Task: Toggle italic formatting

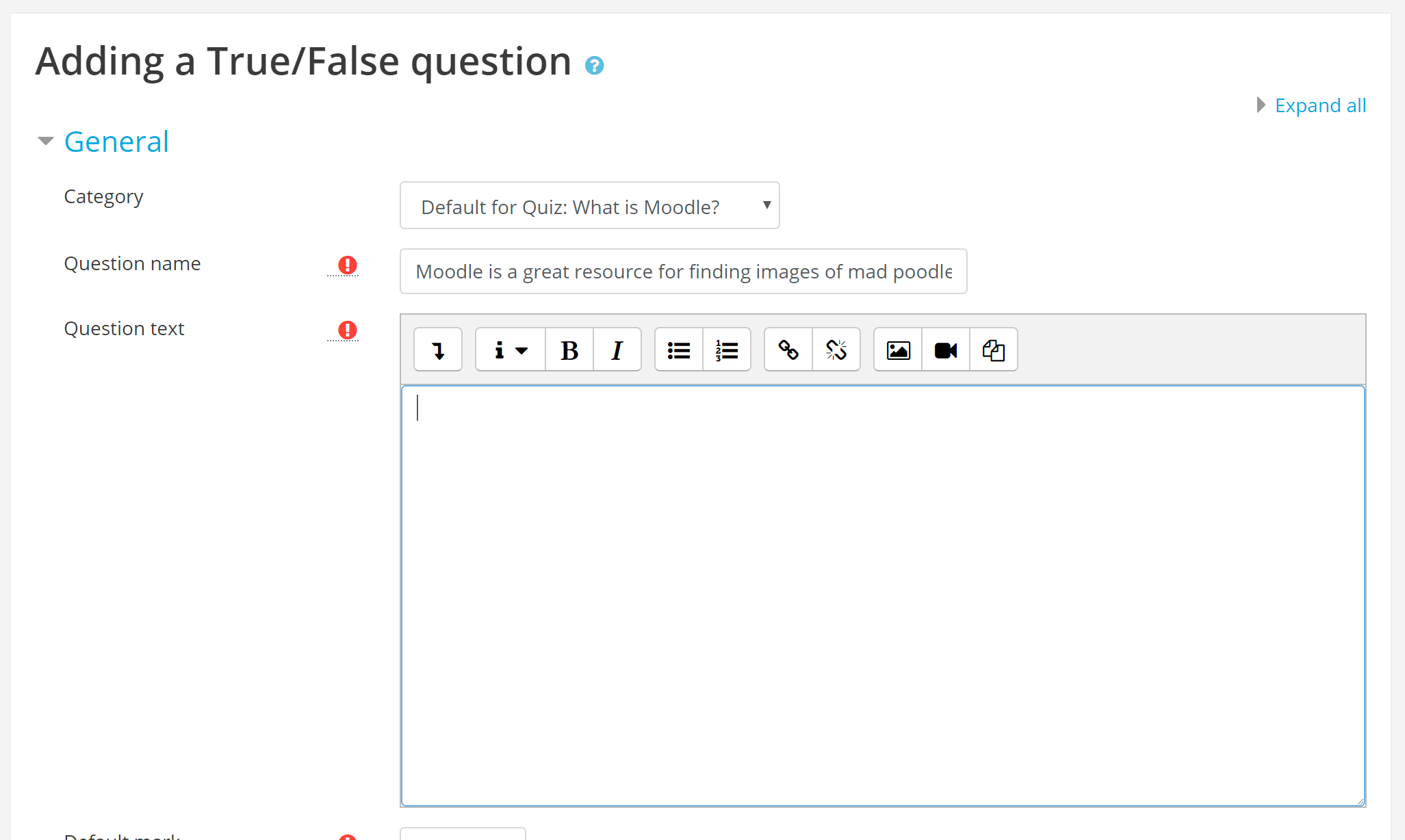Action: pyautogui.click(x=617, y=350)
